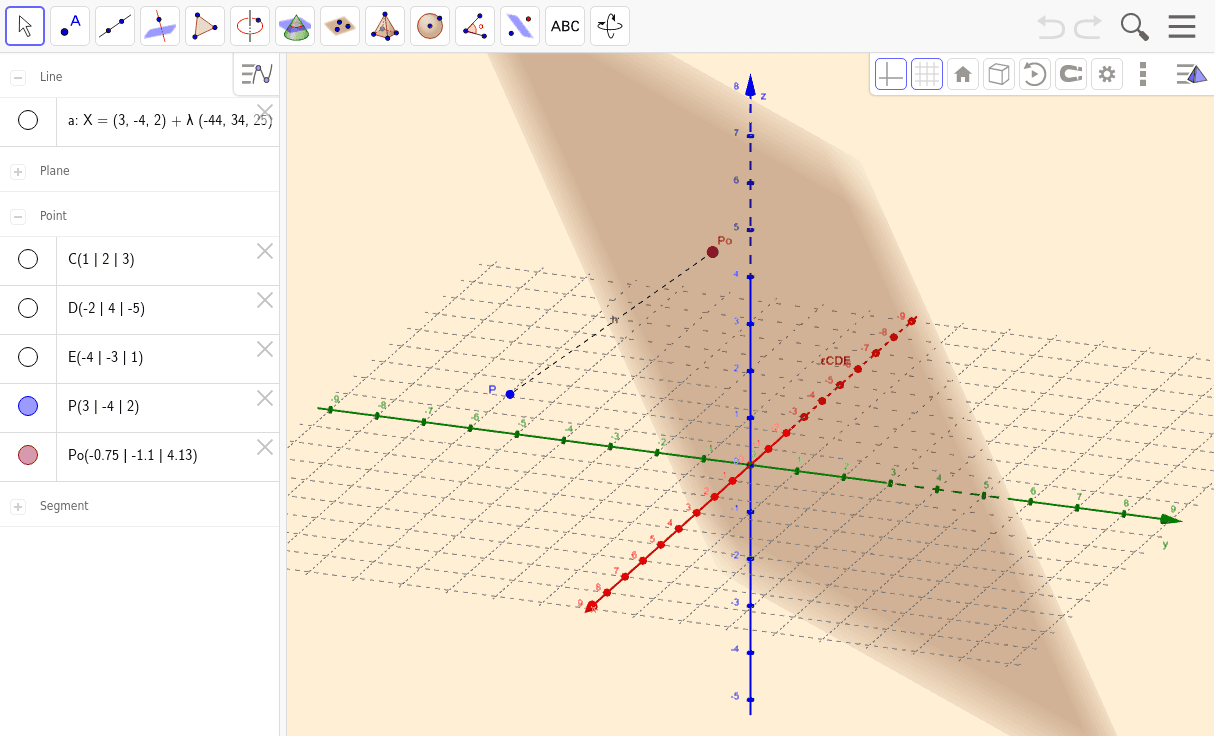Open the search magnifier
Viewport: 1216px width, 738px height.
[1134, 26]
